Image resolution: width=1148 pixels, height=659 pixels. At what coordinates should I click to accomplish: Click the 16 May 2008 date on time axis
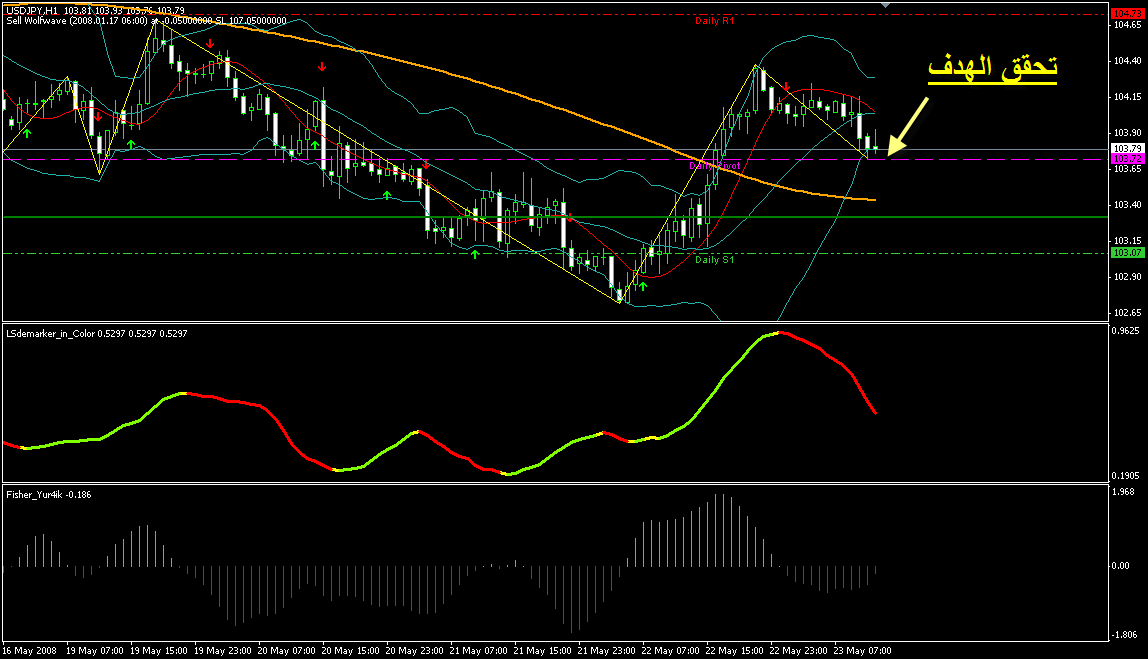coord(30,650)
